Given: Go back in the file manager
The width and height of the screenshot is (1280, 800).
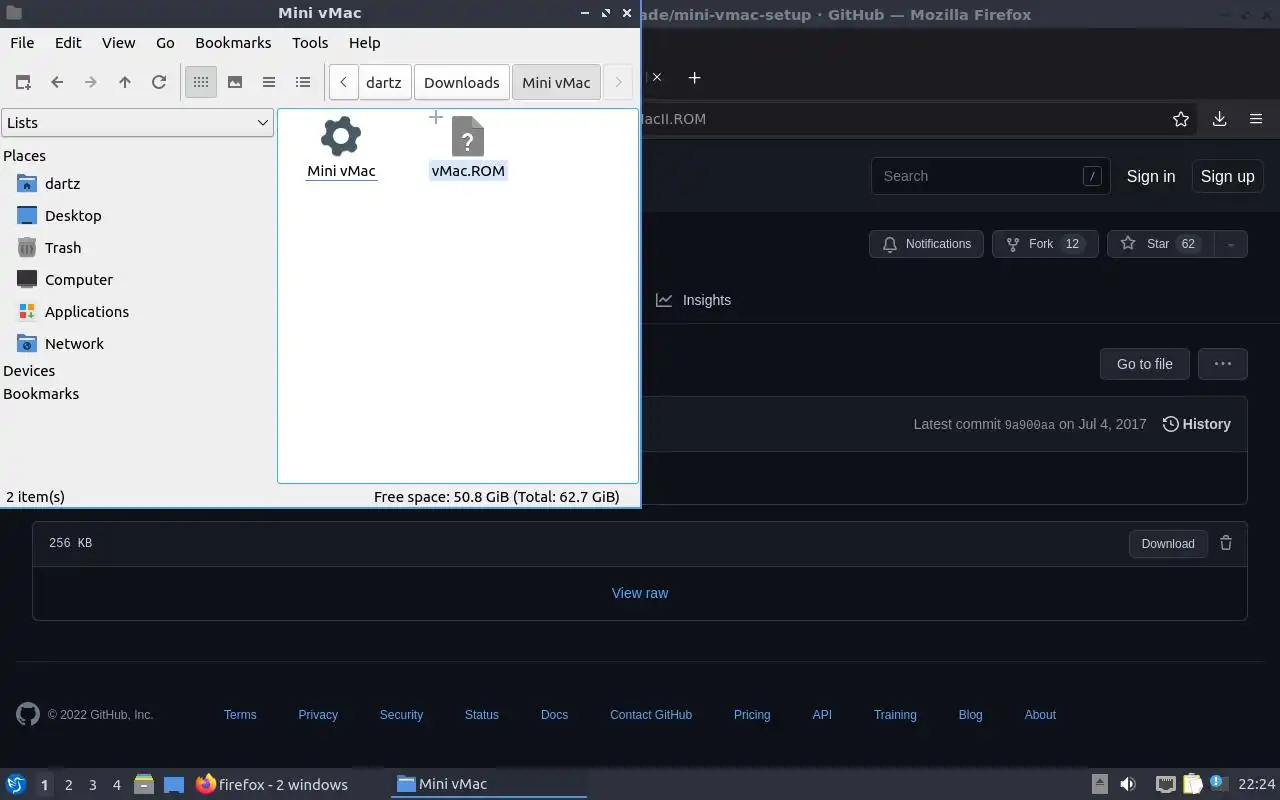Looking at the screenshot, I should point(57,83).
